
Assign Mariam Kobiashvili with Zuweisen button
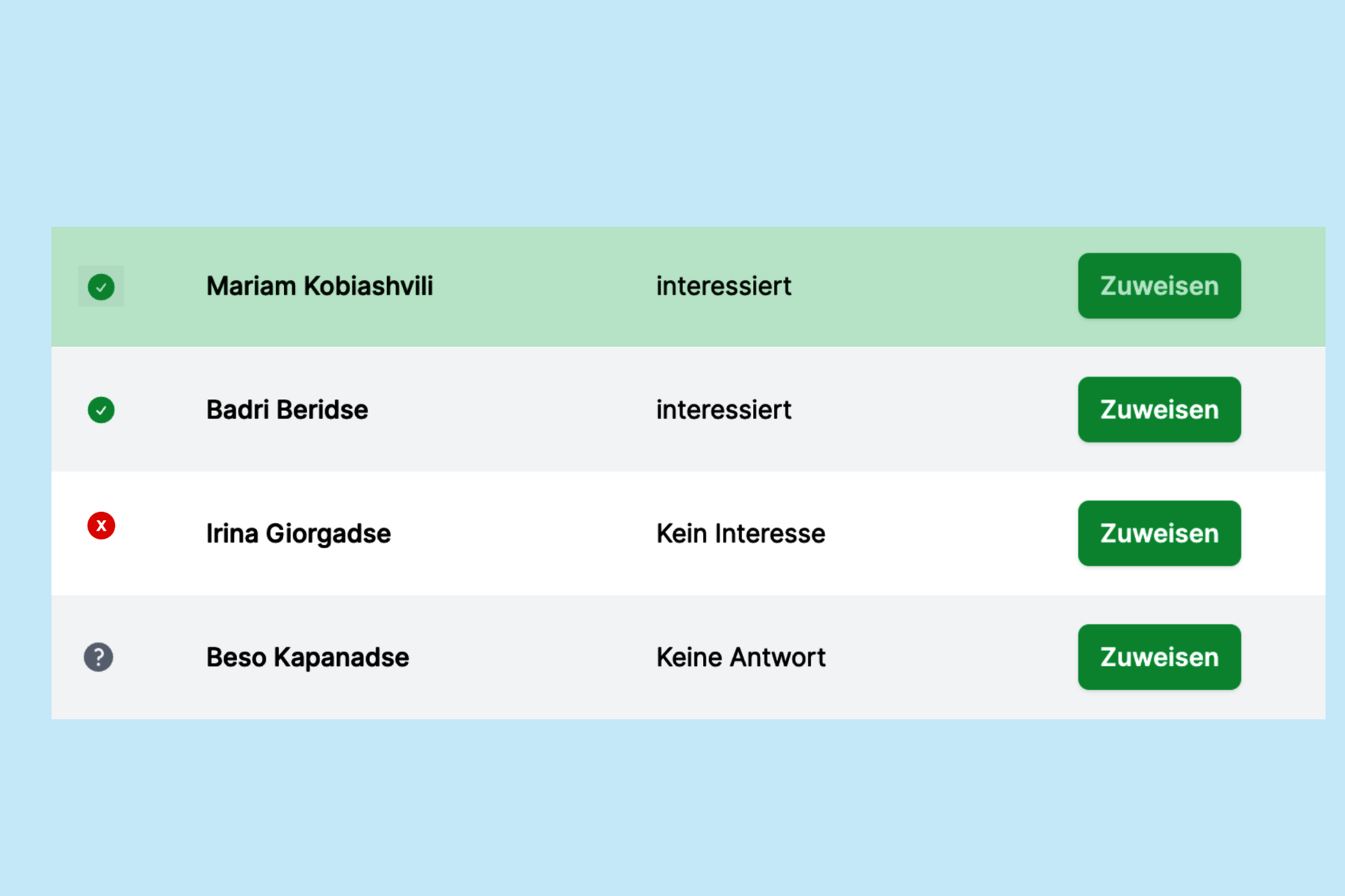(1159, 285)
